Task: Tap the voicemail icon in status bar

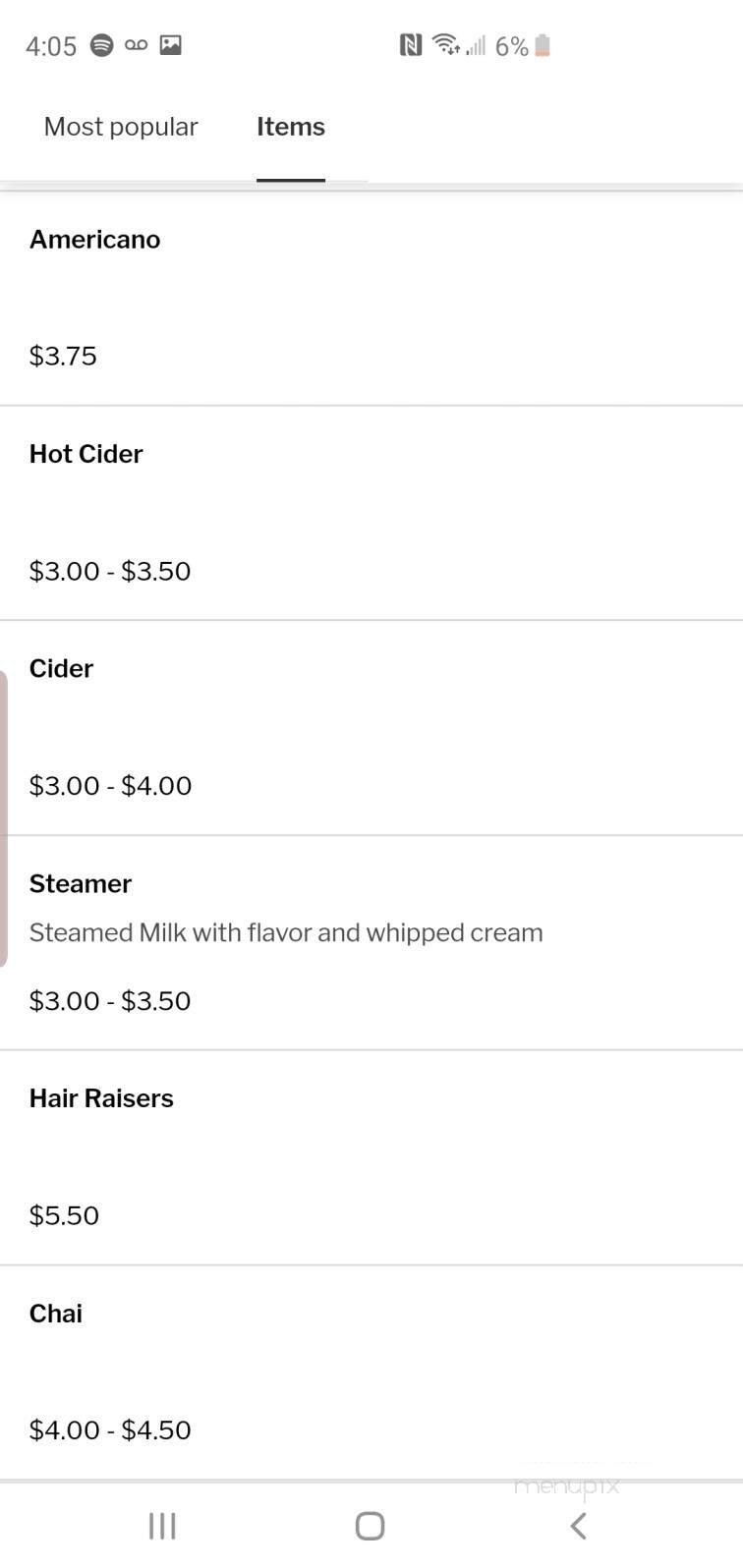Action: coord(136,45)
